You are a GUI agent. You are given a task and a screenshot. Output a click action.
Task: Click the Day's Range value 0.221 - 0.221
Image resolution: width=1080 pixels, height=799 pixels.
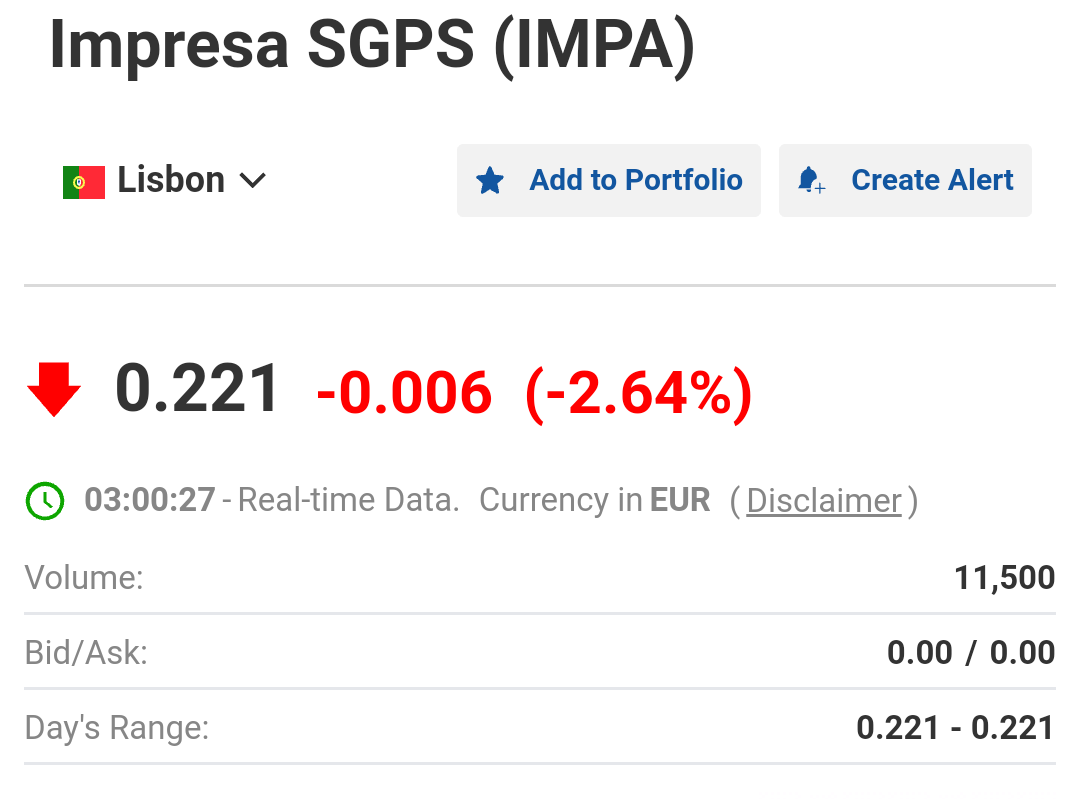(955, 728)
